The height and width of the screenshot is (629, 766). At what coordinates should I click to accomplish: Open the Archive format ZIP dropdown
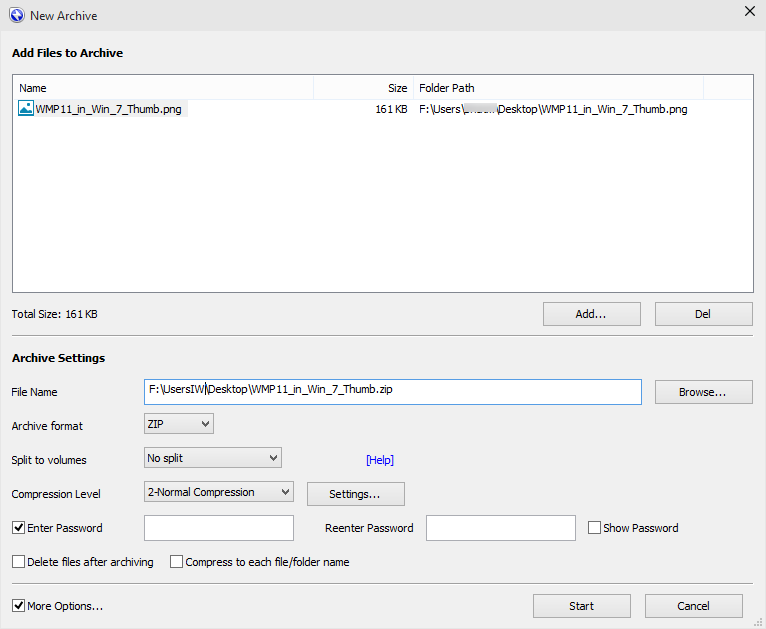pos(179,424)
